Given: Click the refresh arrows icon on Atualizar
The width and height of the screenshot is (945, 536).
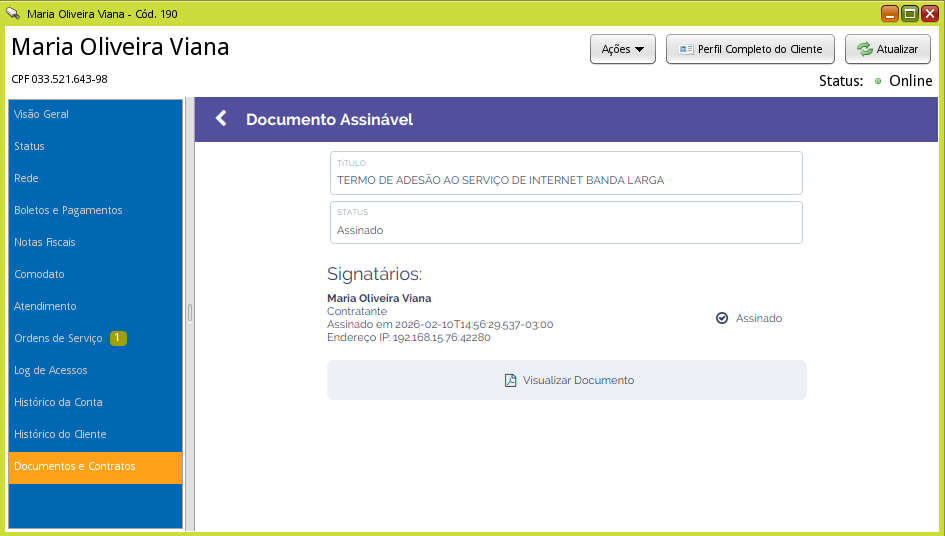Looking at the screenshot, I should pos(865,49).
